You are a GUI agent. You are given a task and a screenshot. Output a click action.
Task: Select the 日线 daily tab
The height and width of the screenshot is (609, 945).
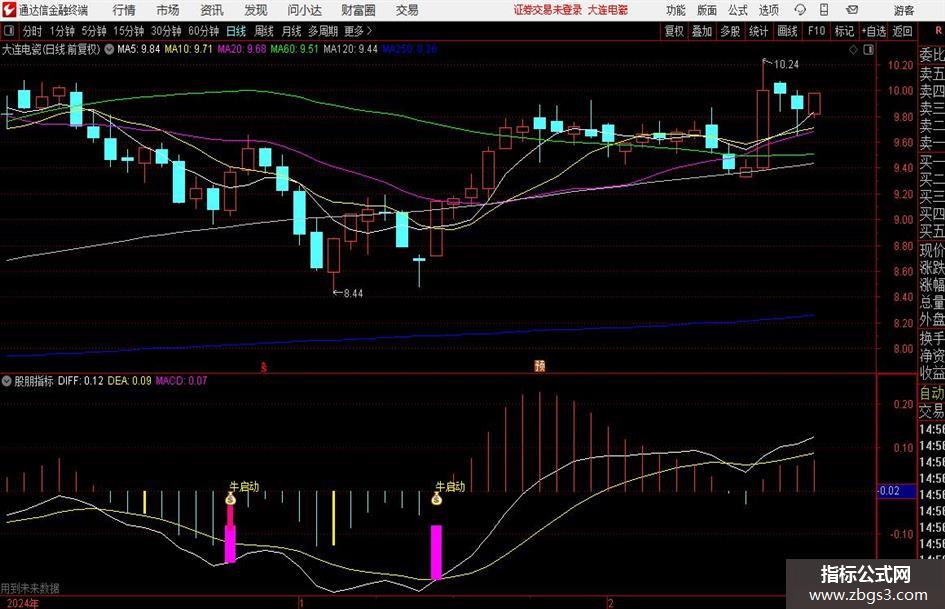pyautogui.click(x=236, y=31)
